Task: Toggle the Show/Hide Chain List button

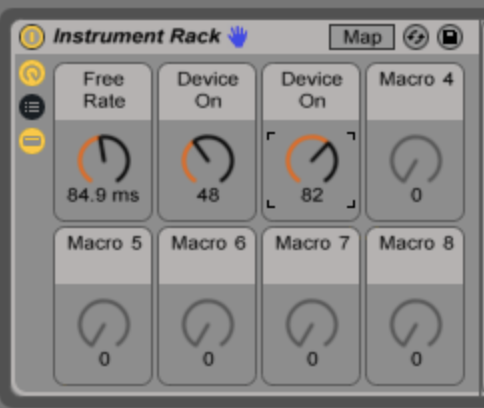Action: click(x=32, y=107)
